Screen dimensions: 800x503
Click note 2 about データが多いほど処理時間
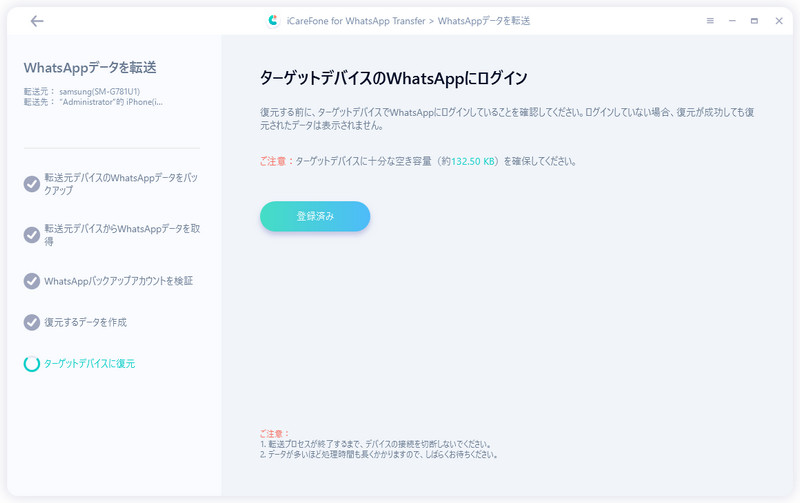pyautogui.click(x=379, y=455)
